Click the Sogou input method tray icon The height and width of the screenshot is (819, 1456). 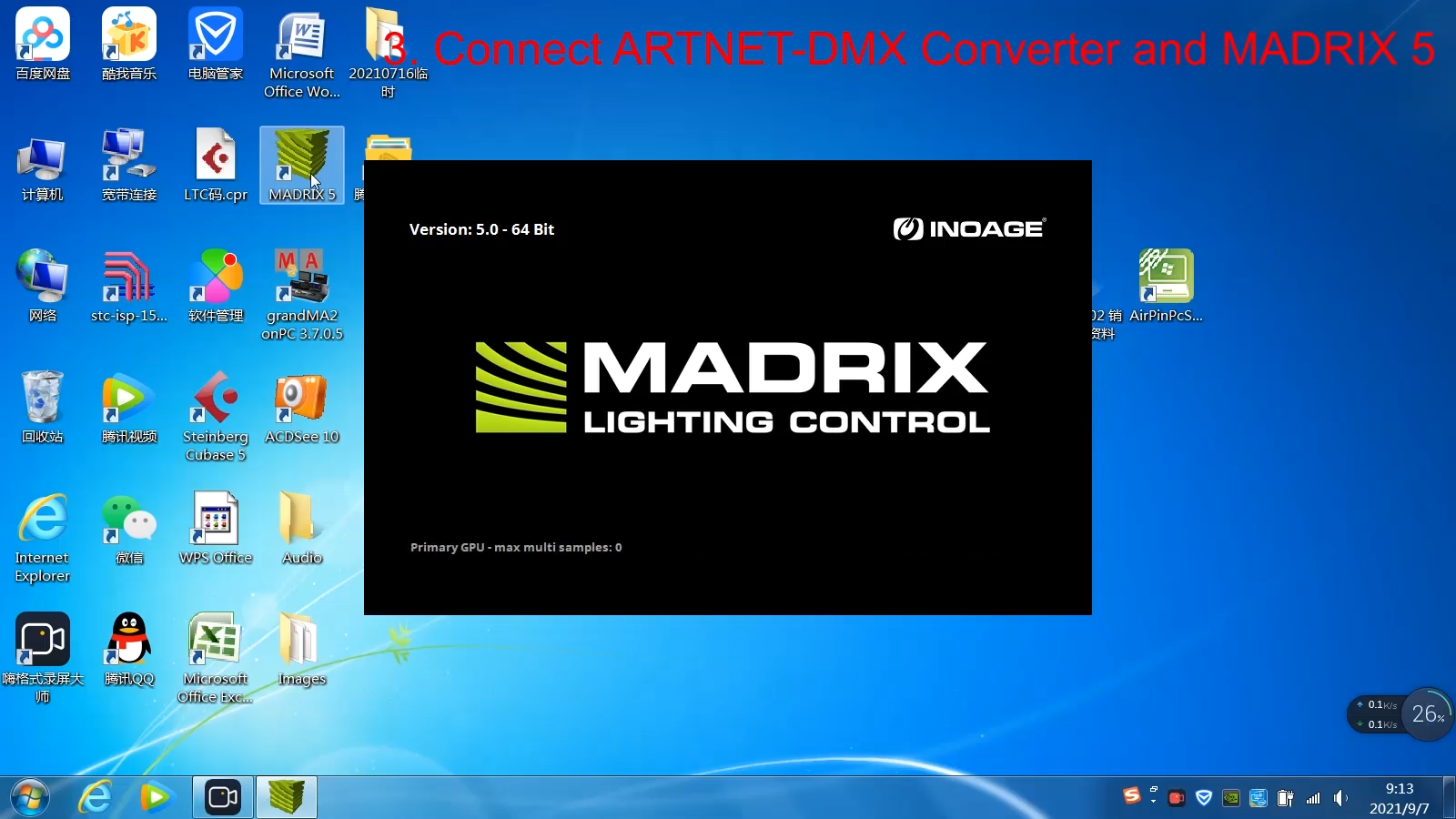click(1131, 796)
